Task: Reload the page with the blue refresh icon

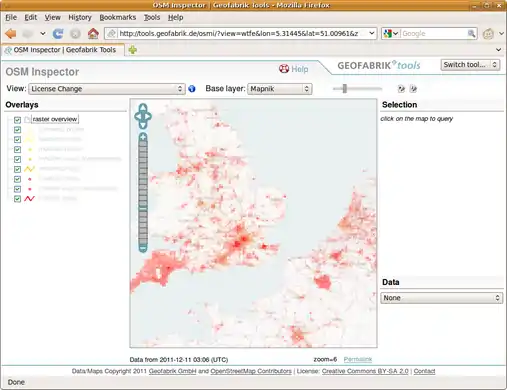Action: [x=58, y=33]
